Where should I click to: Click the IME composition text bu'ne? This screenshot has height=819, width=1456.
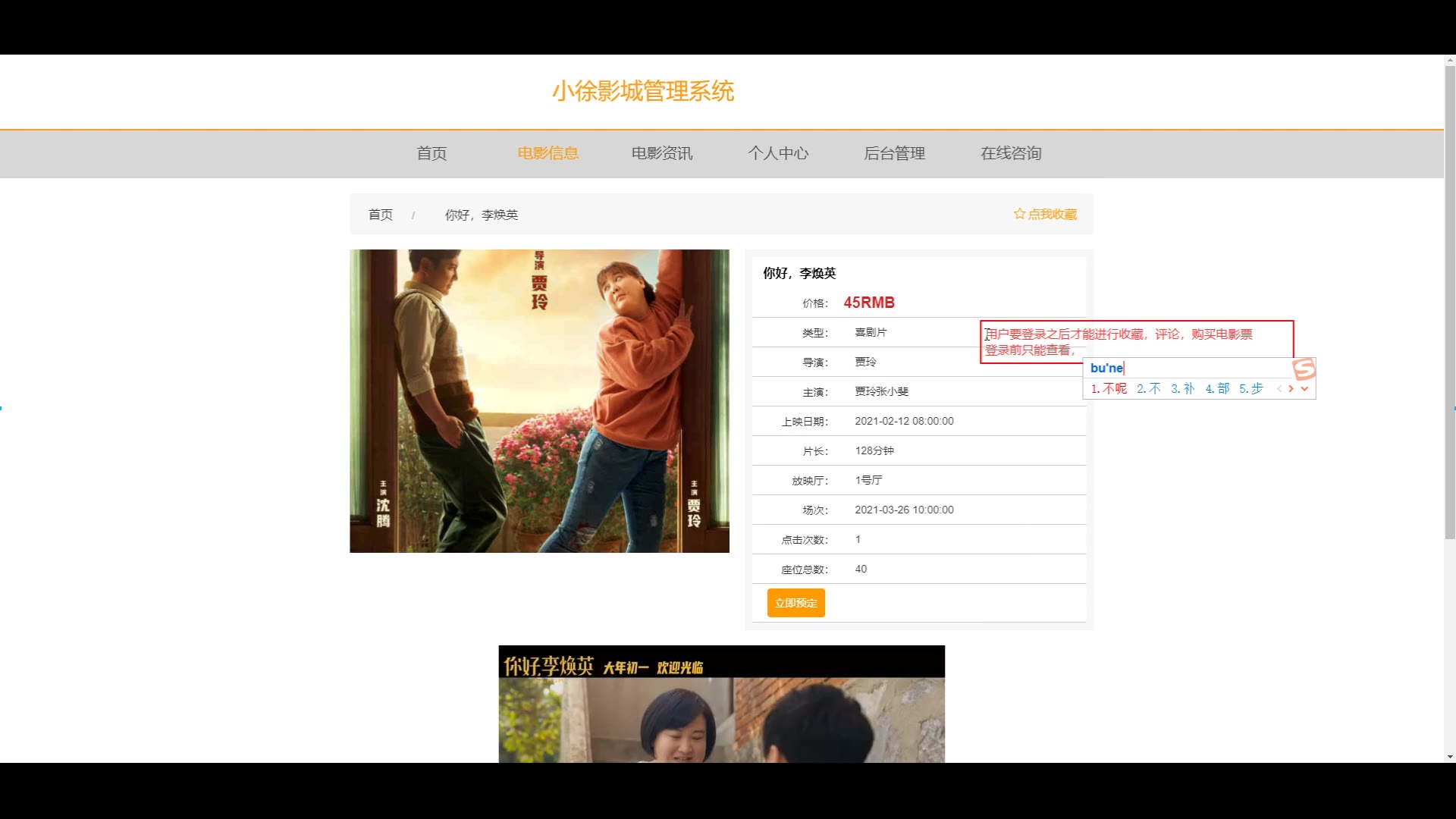[1106, 368]
